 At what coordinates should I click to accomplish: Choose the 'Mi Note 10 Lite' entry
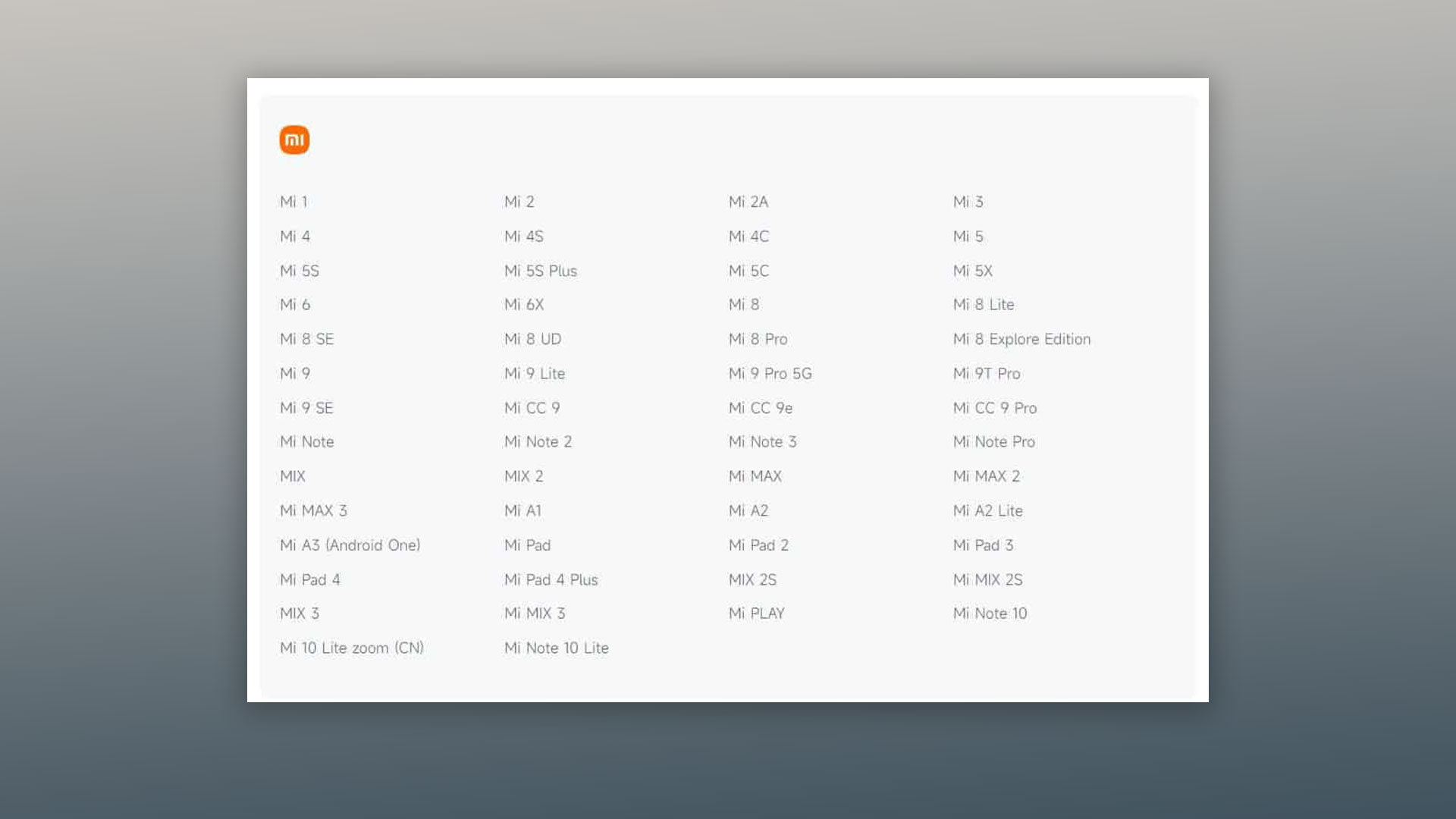(x=557, y=648)
